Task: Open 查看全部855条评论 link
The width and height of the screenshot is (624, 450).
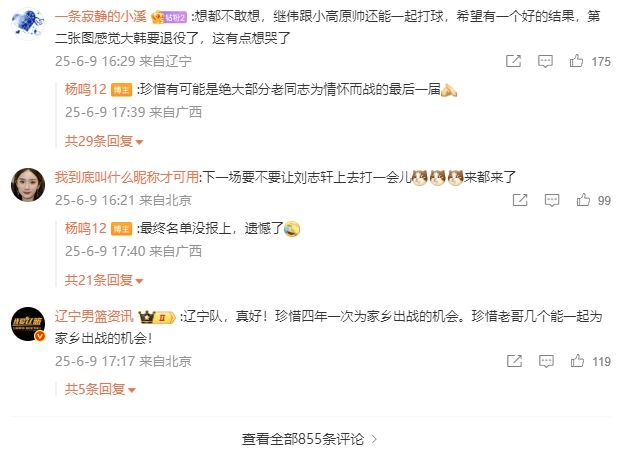Action: pyautogui.click(x=309, y=439)
